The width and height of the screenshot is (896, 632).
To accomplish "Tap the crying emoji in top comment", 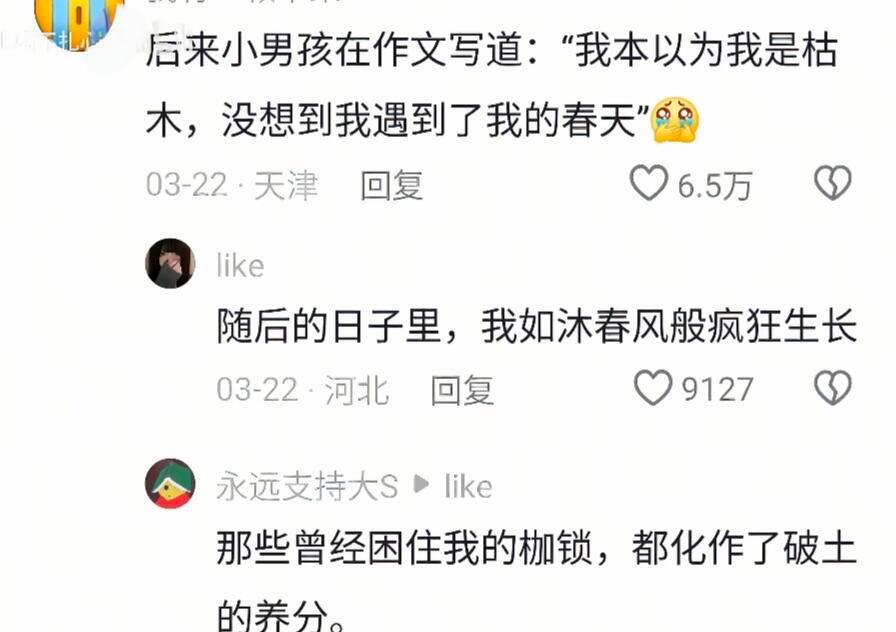I will click(x=675, y=120).
